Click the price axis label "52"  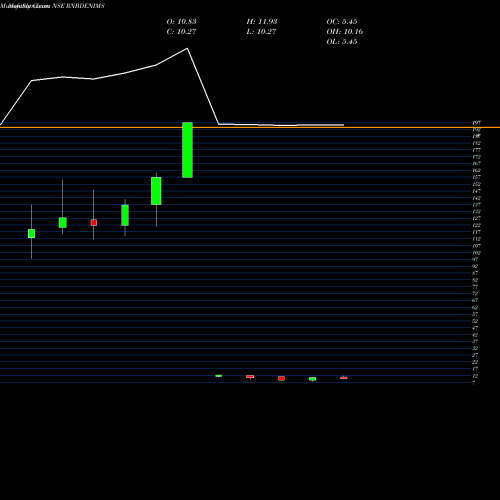pyautogui.click(x=475, y=321)
